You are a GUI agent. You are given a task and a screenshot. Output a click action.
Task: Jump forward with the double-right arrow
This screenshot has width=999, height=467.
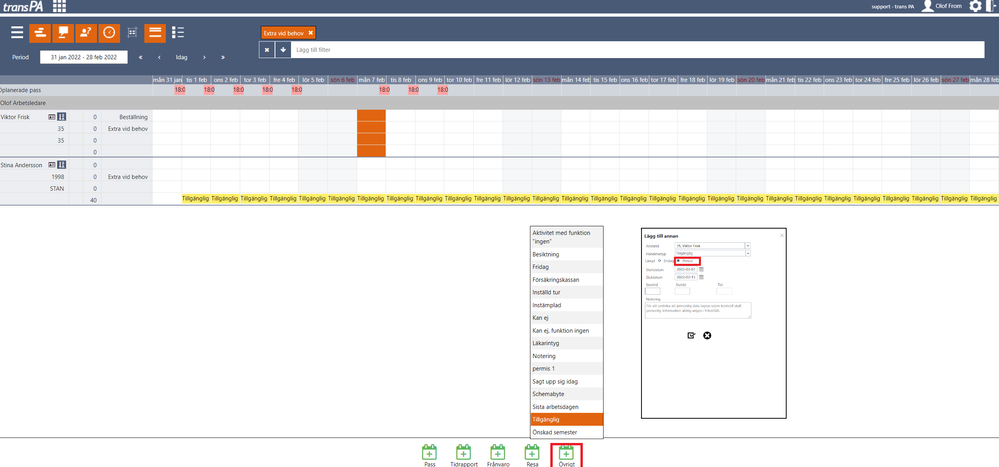pyautogui.click(x=222, y=57)
